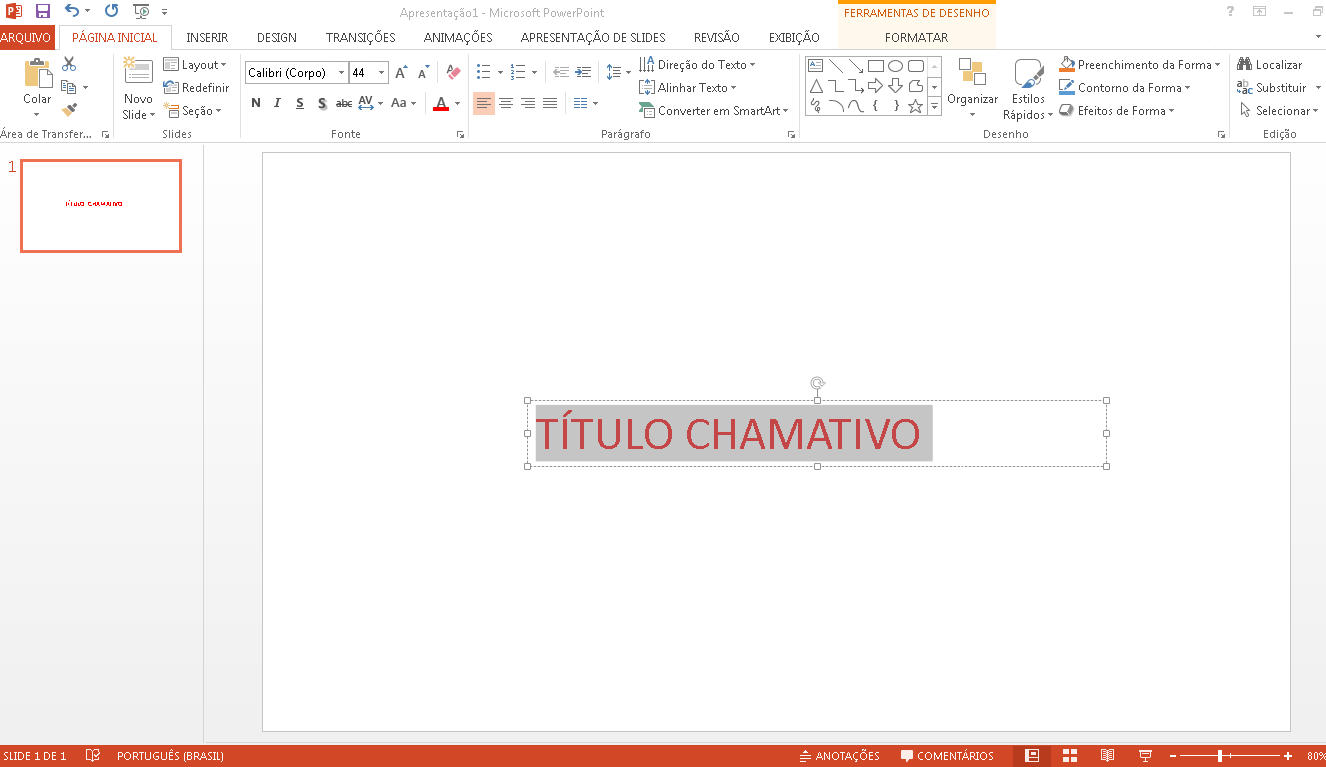The height and width of the screenshot is (767, 1326).
Task: Click the ANOTAÇÕES button in status bar
Action: point(839,756)
